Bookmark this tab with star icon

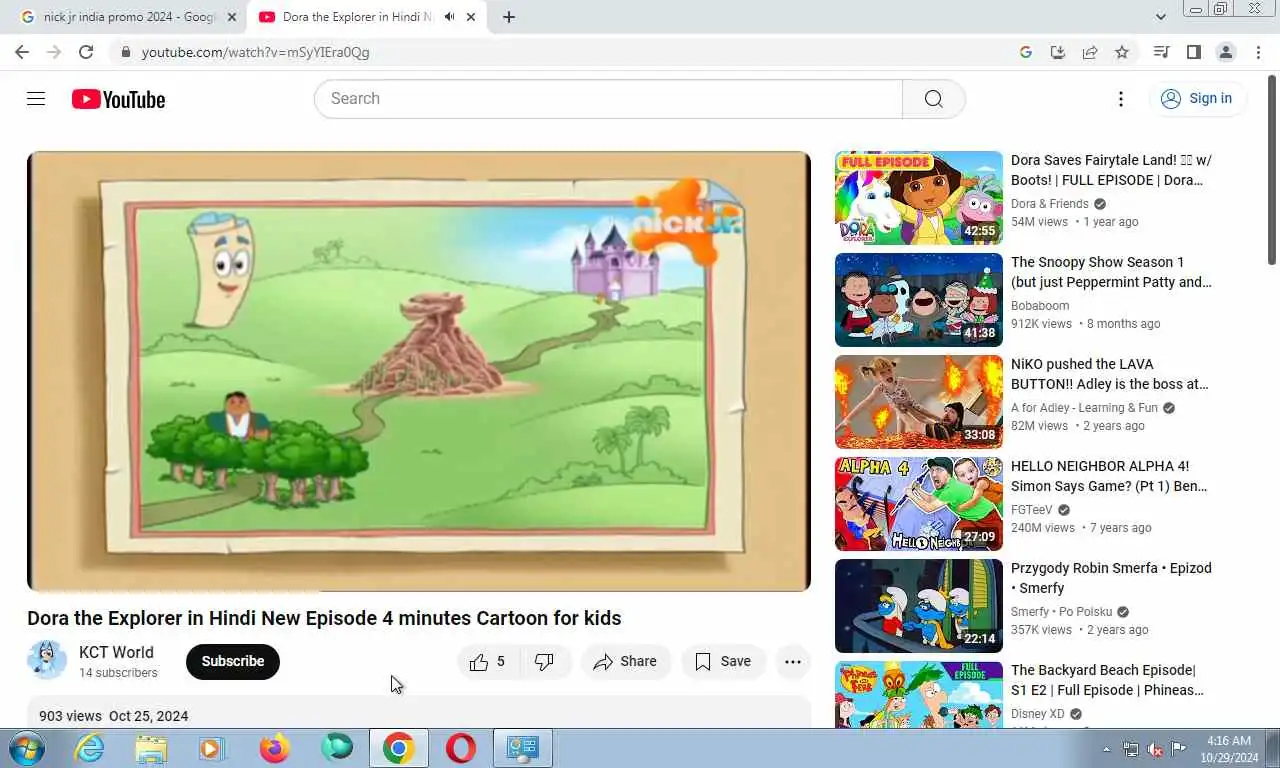[x=1122, y=52]
